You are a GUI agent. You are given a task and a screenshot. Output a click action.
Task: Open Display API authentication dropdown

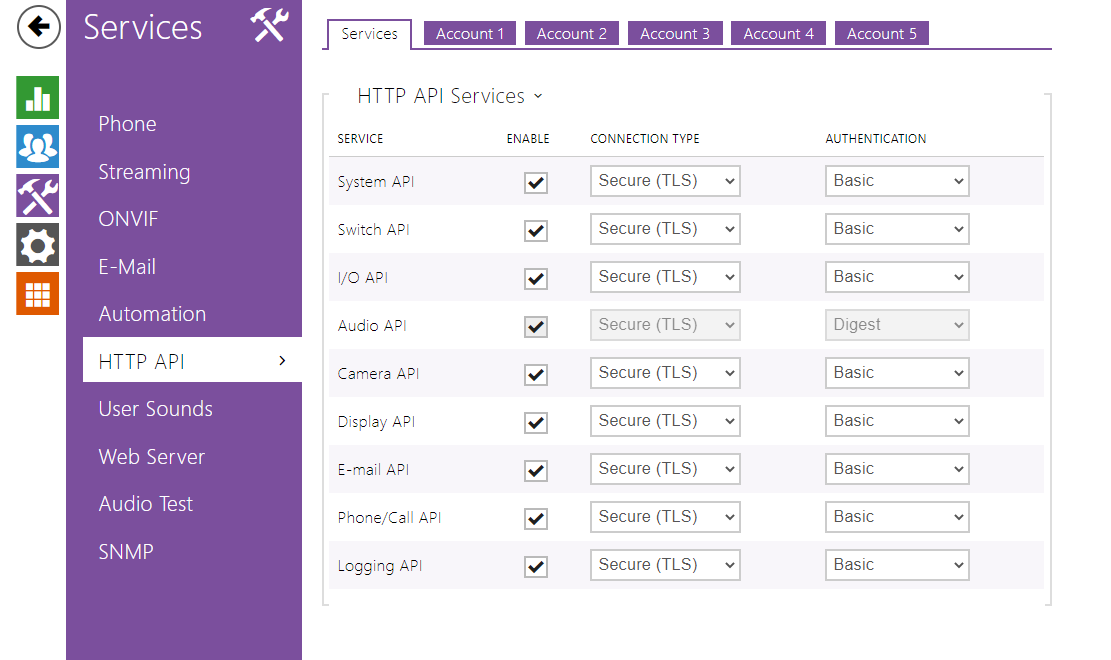point(896,421)
